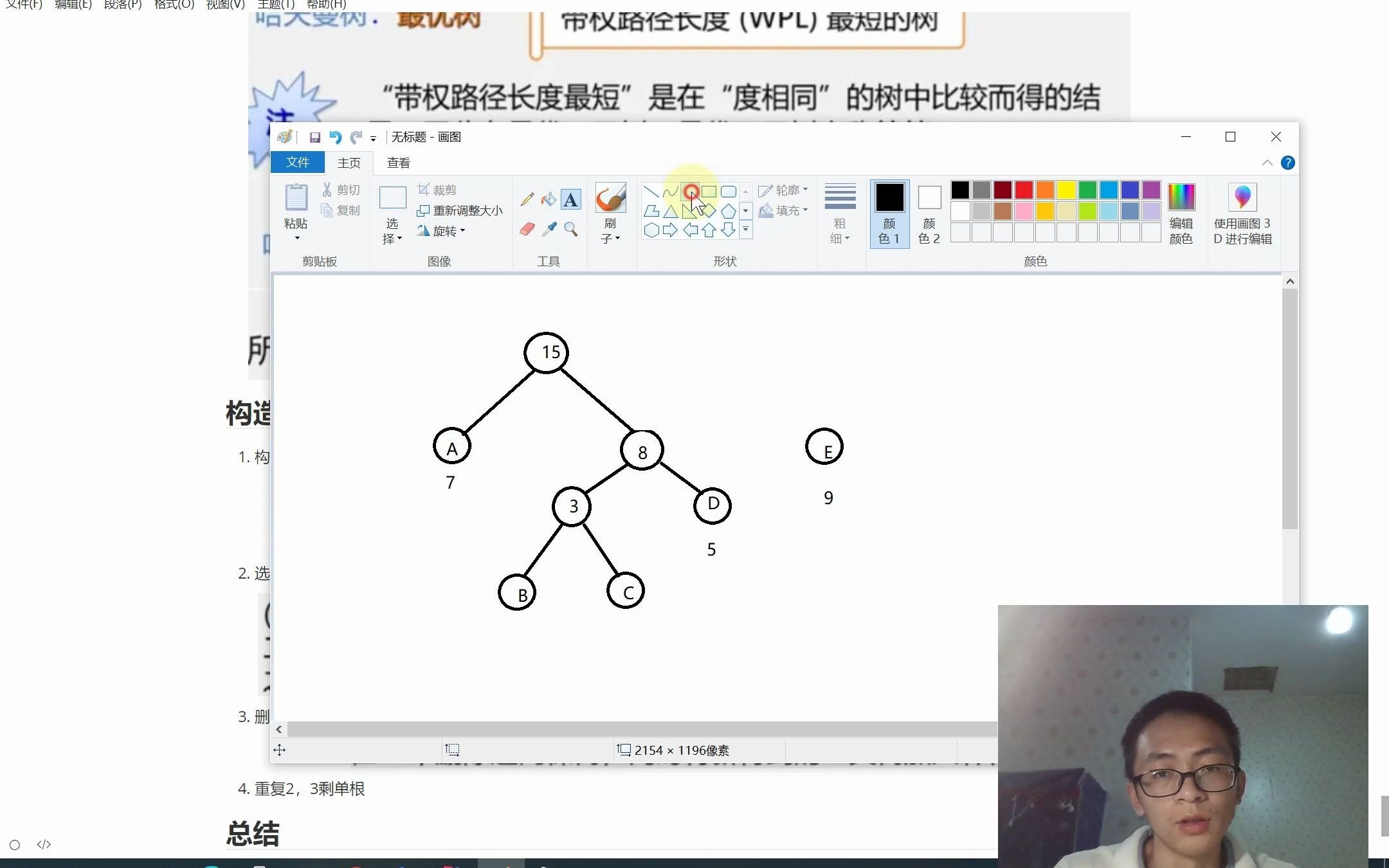Open the Rotate (旋转) dropdown
Viewport: 1389px width, 868px height.
(x=441, y=231)
